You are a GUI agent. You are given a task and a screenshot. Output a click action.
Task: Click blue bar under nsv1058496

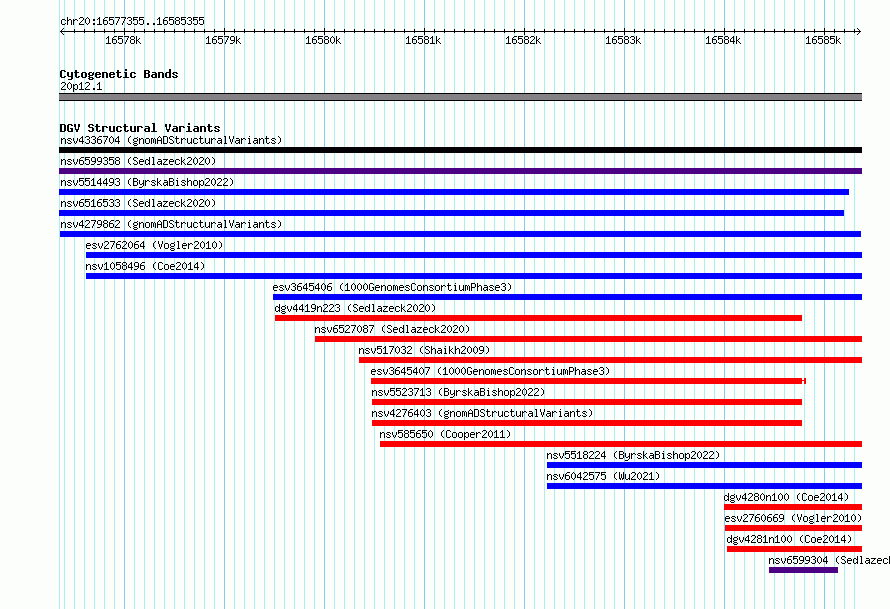click(x=474, y=276)
